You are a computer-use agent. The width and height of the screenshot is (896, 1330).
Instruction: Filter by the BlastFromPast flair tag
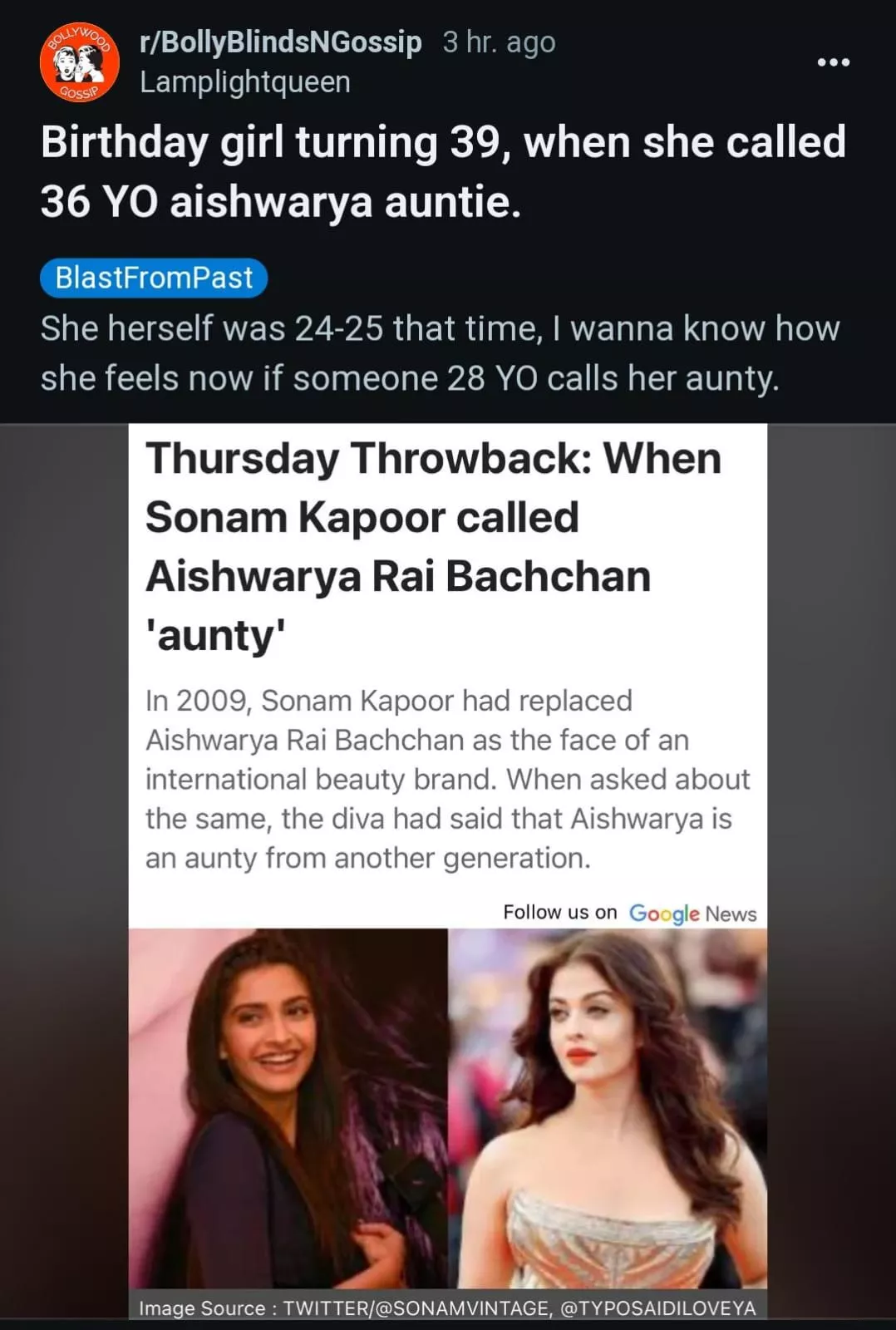click(x=154, y=278)
